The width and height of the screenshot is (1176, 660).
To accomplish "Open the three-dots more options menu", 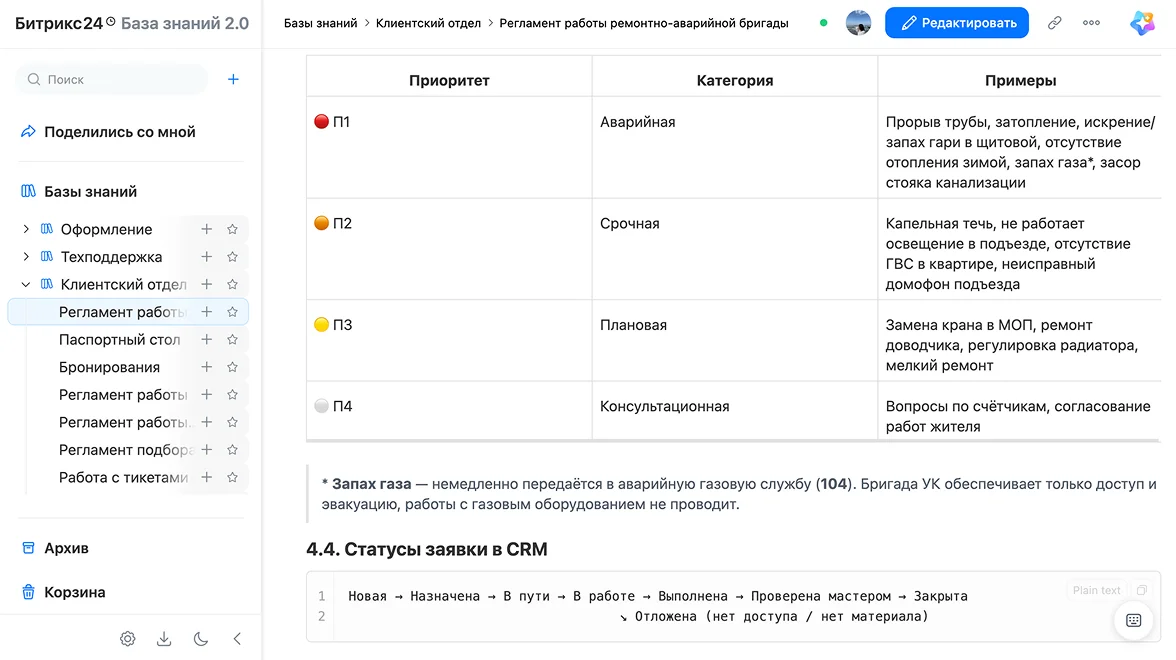I will [1091, 22].
